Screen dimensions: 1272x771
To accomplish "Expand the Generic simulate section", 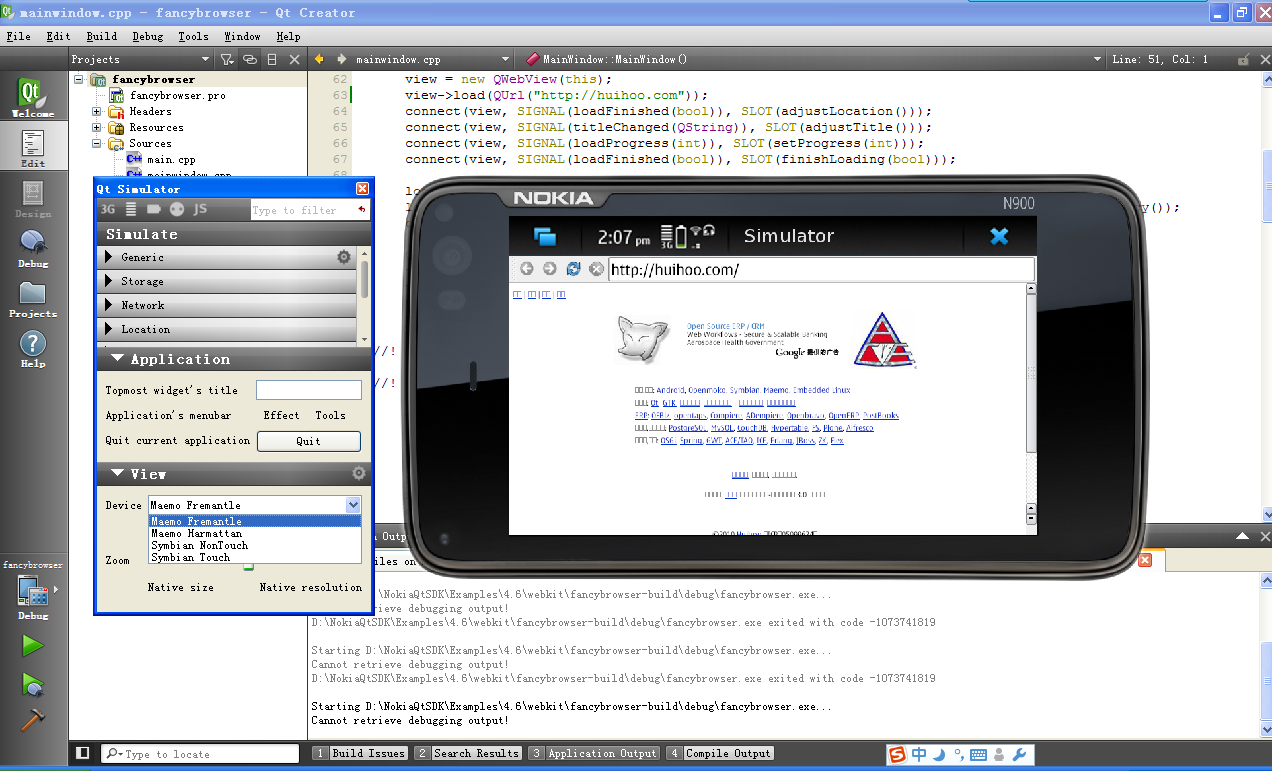I will (x=109, y=257).
